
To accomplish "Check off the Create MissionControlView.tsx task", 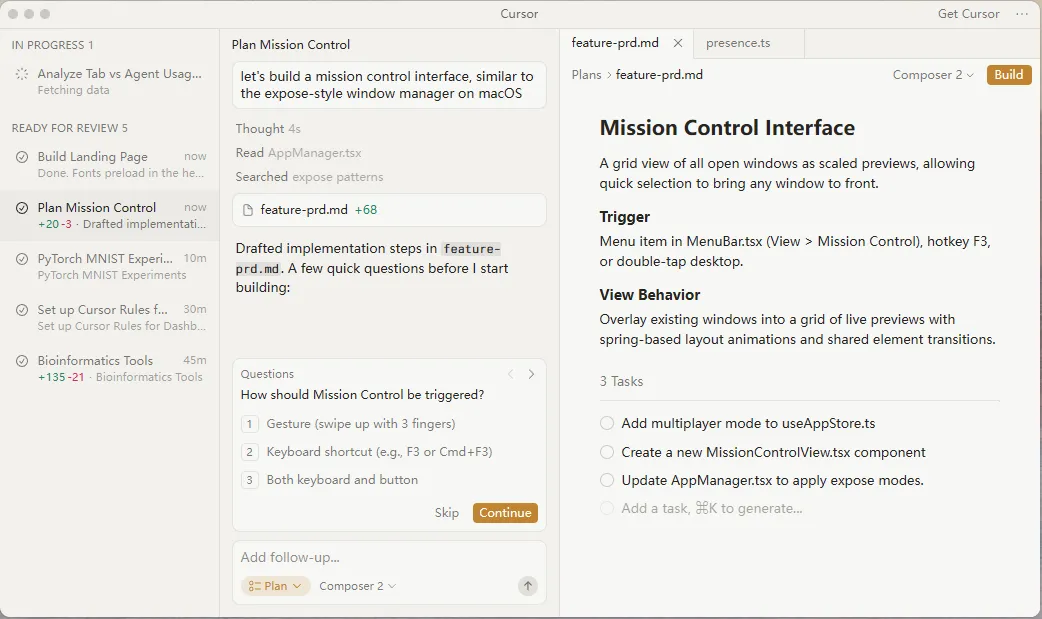I will tap(607, 452).
